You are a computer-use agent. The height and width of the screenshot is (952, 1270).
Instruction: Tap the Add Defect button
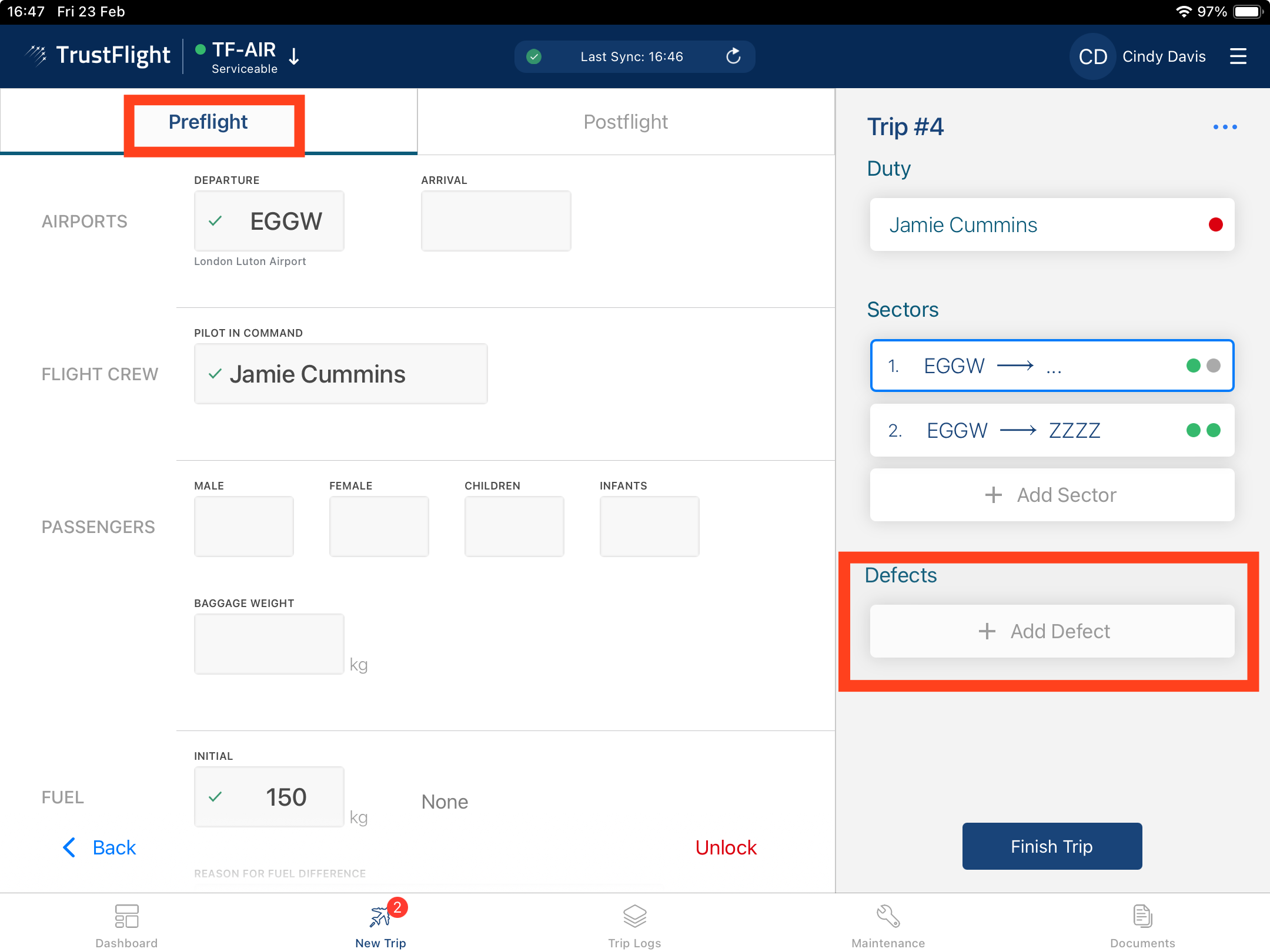coord(1051,631)
